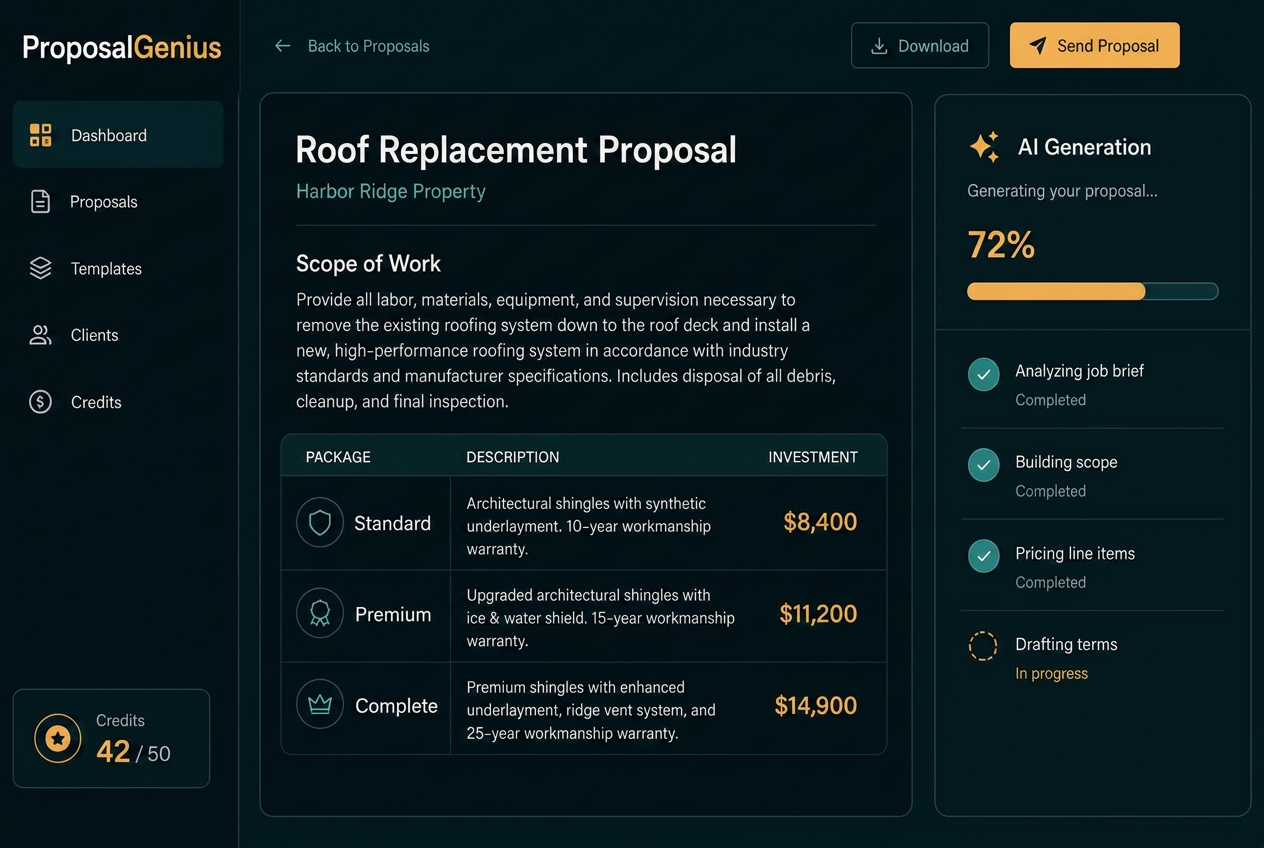Click the Harbor Ridge Property subtitle
Viewport: 1264px width, 848px height.
[391, 191]
